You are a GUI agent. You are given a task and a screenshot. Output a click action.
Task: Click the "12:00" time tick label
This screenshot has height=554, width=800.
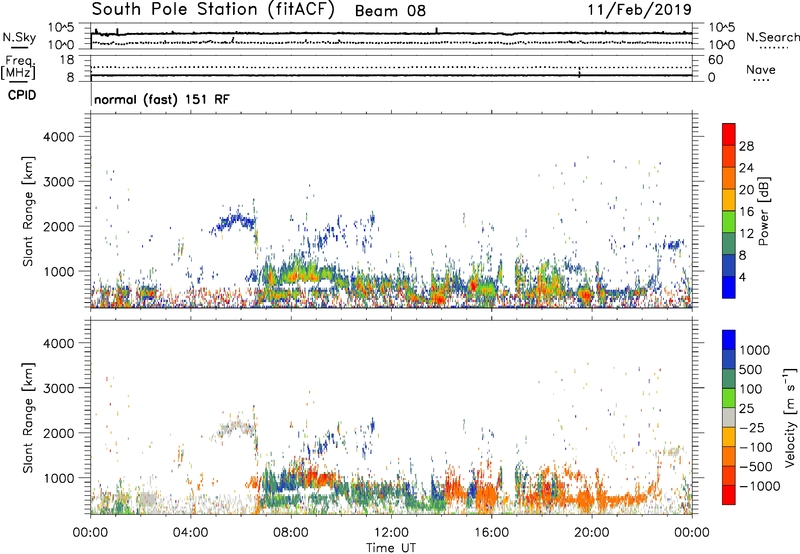pos(391,533)
